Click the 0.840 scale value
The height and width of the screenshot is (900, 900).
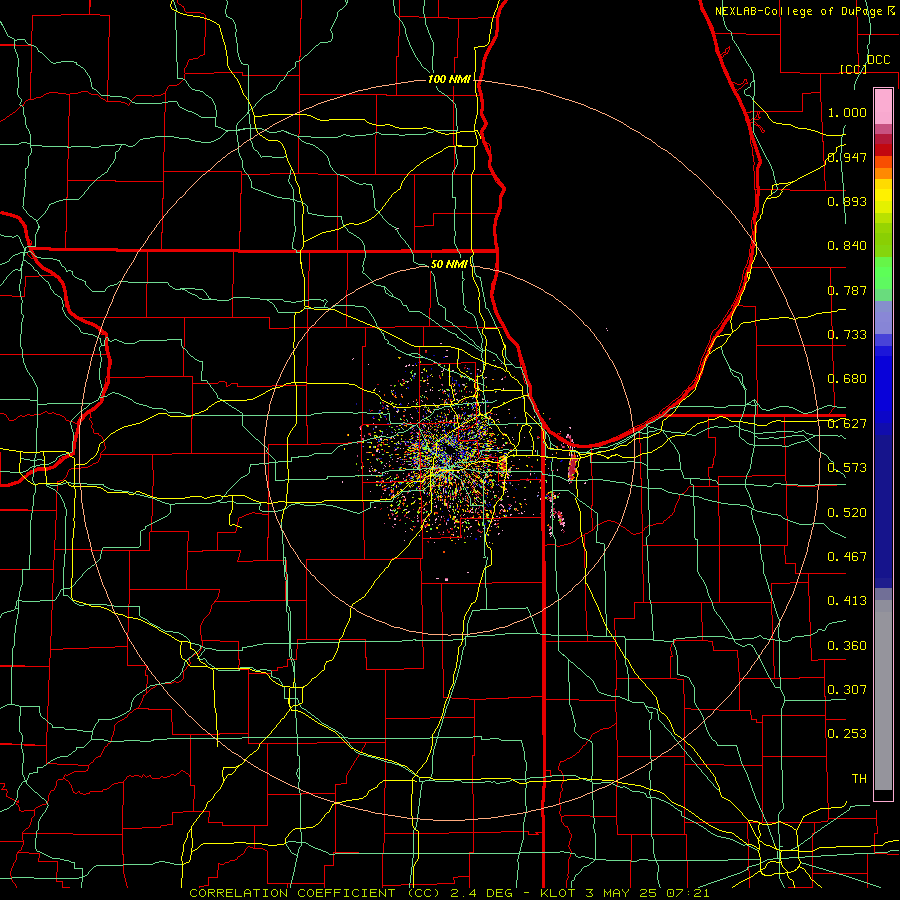(x=847, y=246)
